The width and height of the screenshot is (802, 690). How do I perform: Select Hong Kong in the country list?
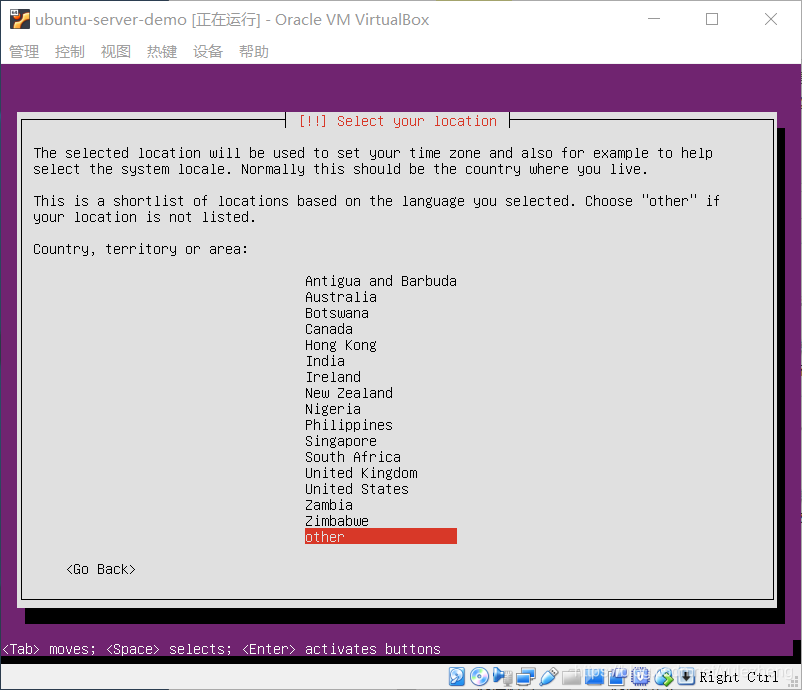coord(381,345)
